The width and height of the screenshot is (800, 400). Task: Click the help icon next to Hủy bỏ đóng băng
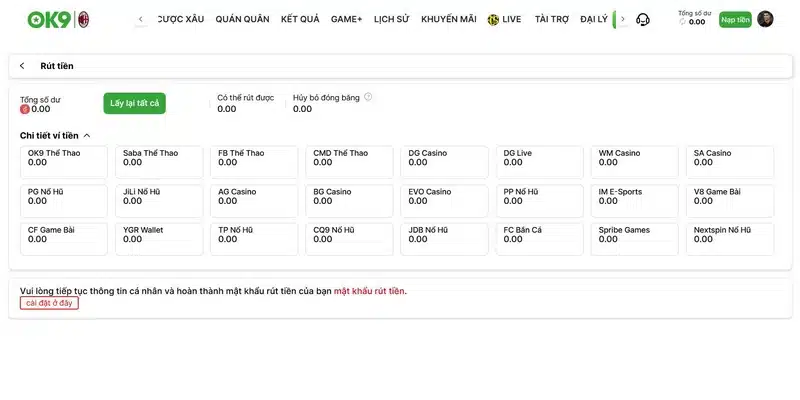point(368,97)
